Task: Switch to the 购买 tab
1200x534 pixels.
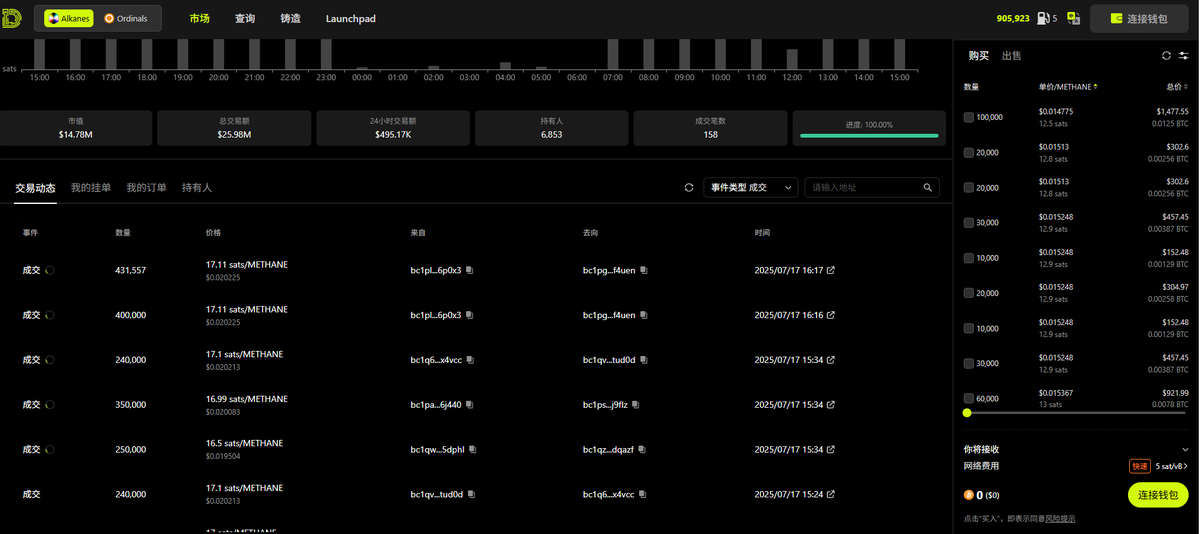Action: point(979,56)
